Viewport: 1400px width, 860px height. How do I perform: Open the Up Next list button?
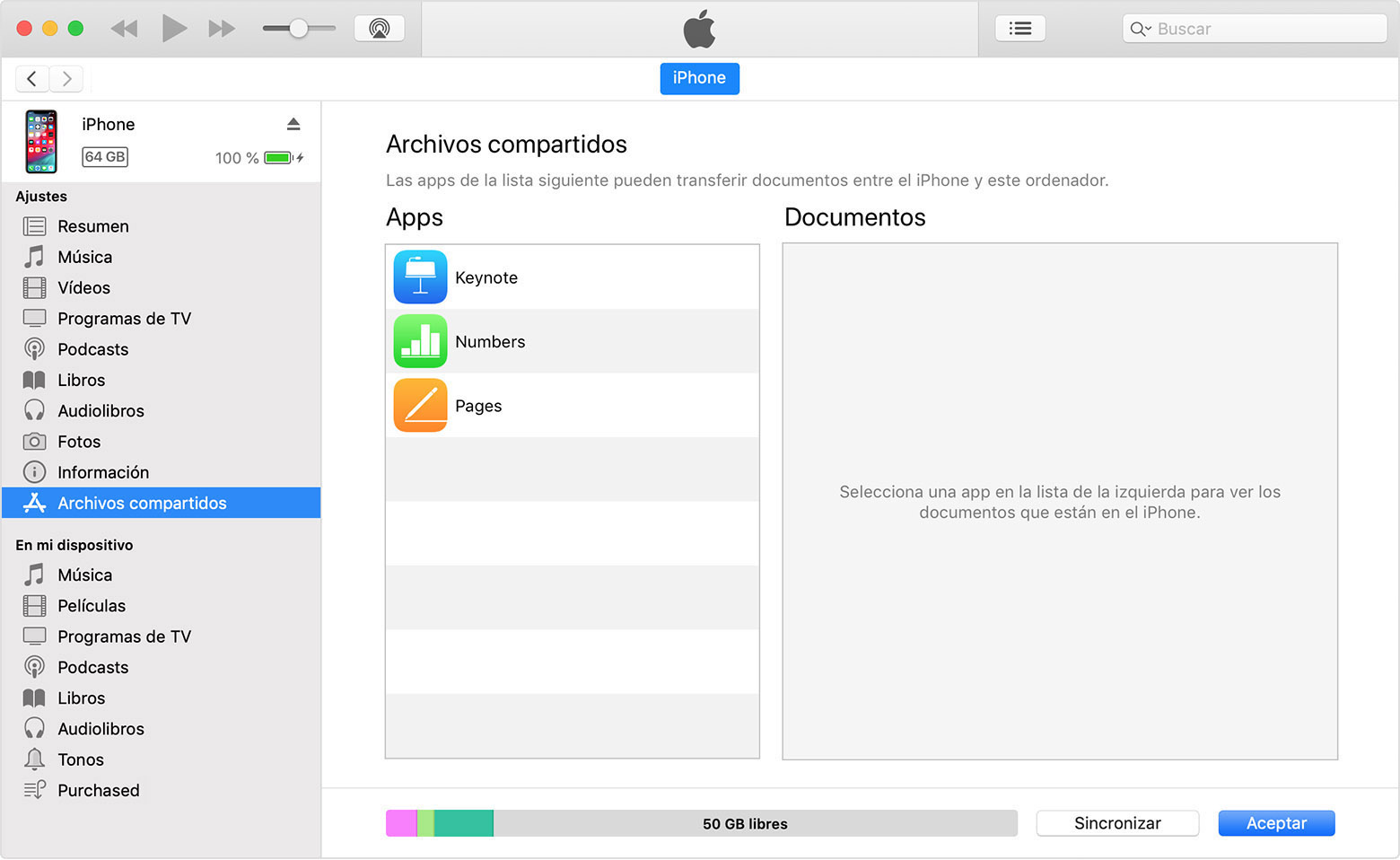click(x=1020, y=29)
